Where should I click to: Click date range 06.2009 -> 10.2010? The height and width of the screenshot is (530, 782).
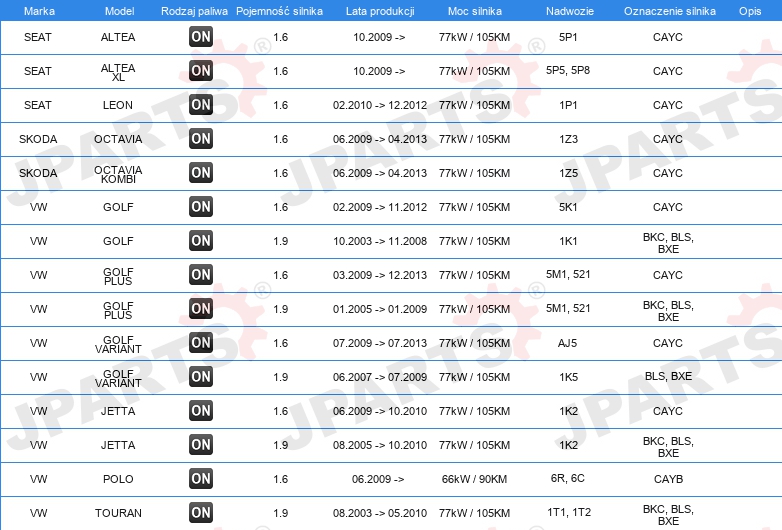click(x=380, y=411)
